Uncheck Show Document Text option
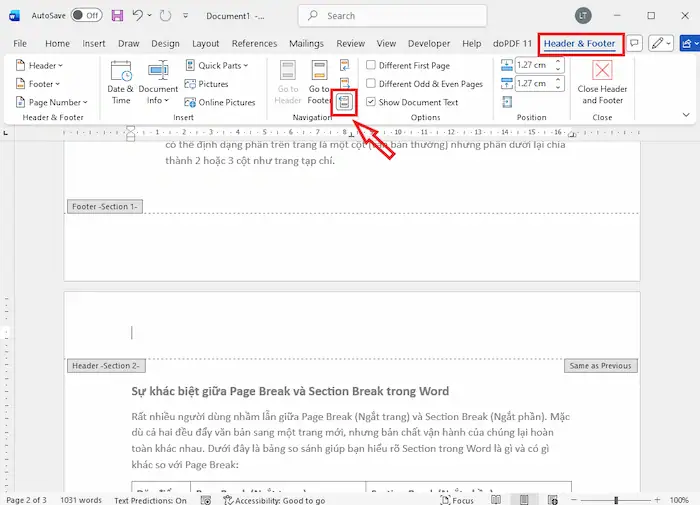Viewport: 700px width, 505px height. pyautogui.click(x=371, y=102)
